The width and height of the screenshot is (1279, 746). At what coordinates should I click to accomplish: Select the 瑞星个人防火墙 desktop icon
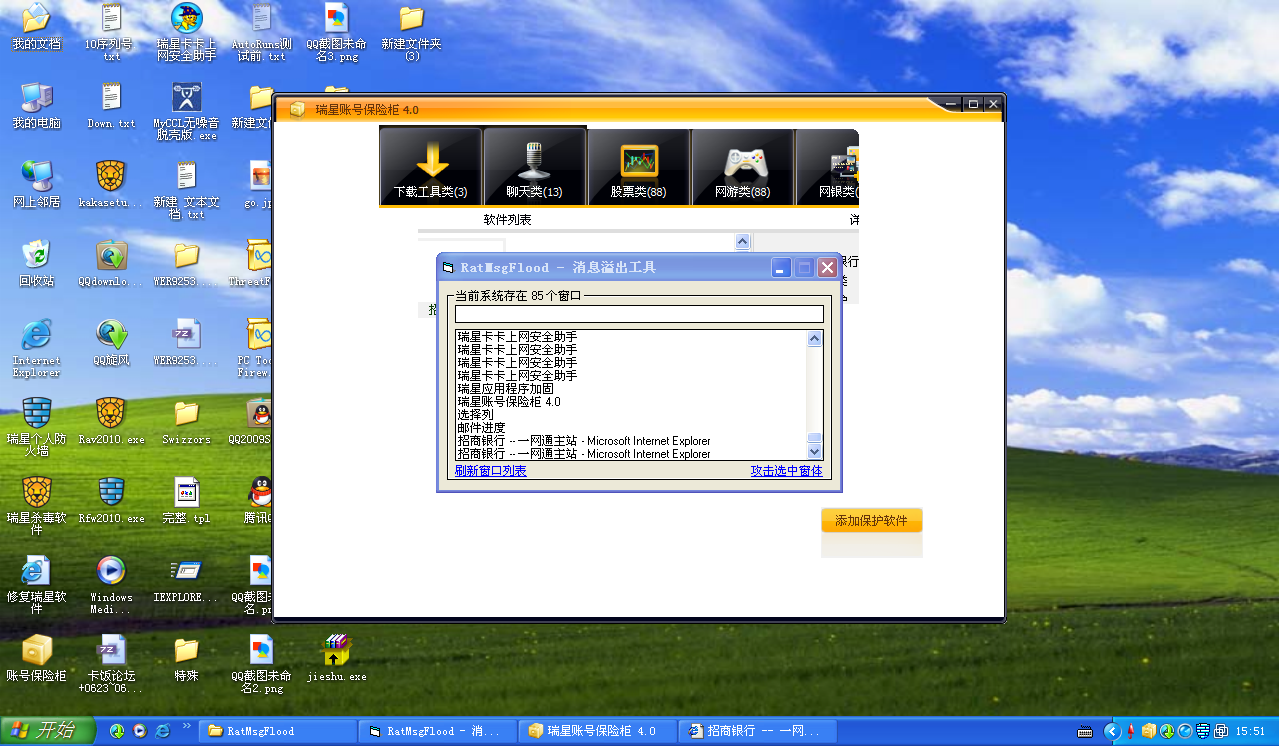(x=36, y=426)
